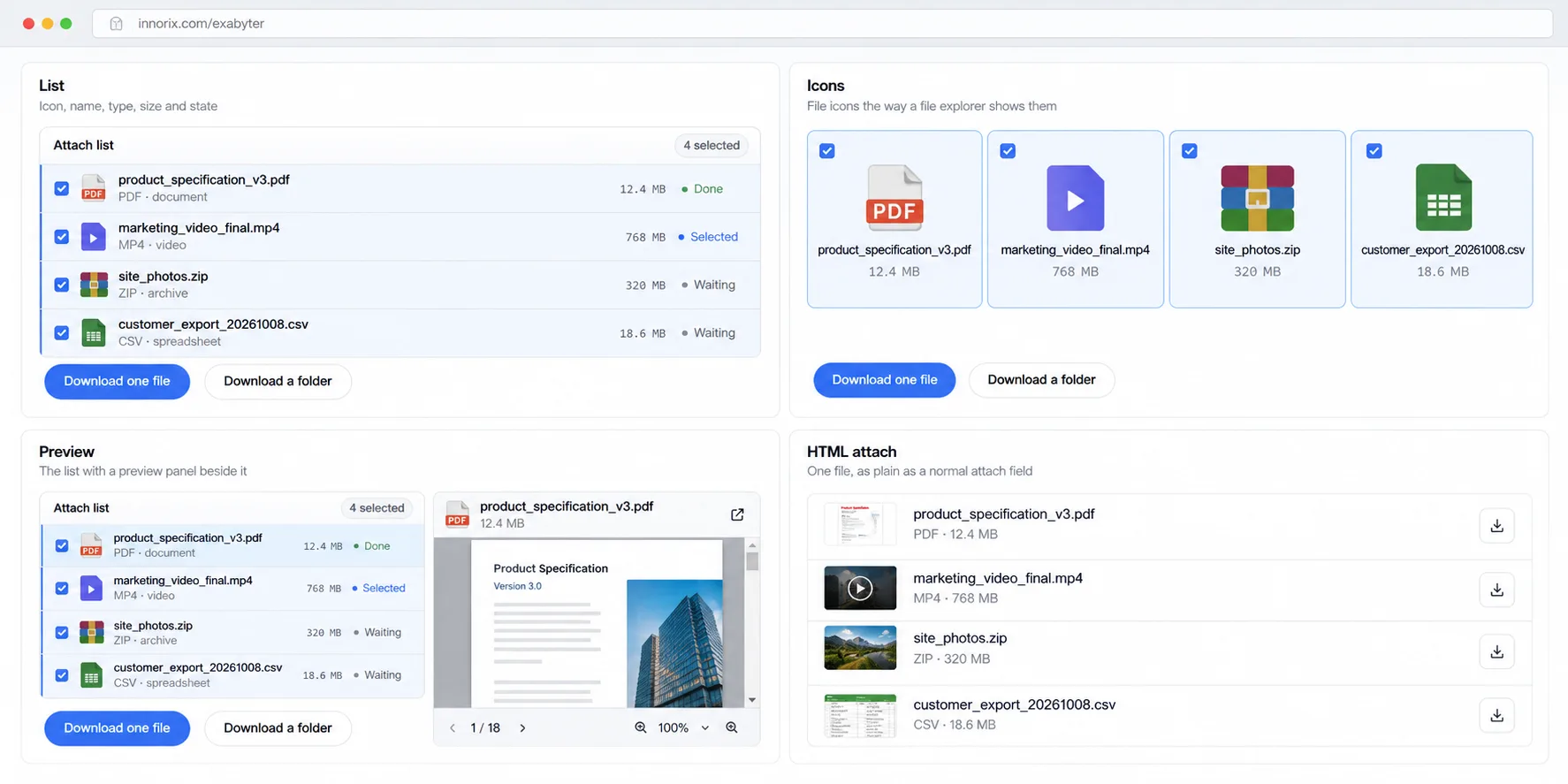Click the preview pane scroll down arrow
Viewport: 1568px width, 784px height.
click(x=752, y=700)
